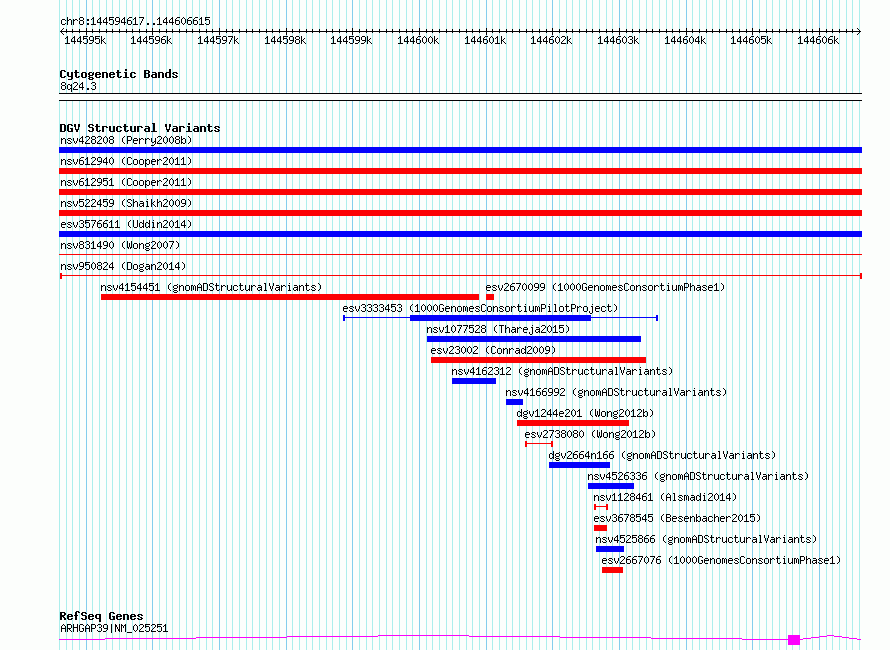This screenshot has height=650, width=890.
Task: Open the nsv1077528 (Thareja2015) label
Action: pos(498,329)
